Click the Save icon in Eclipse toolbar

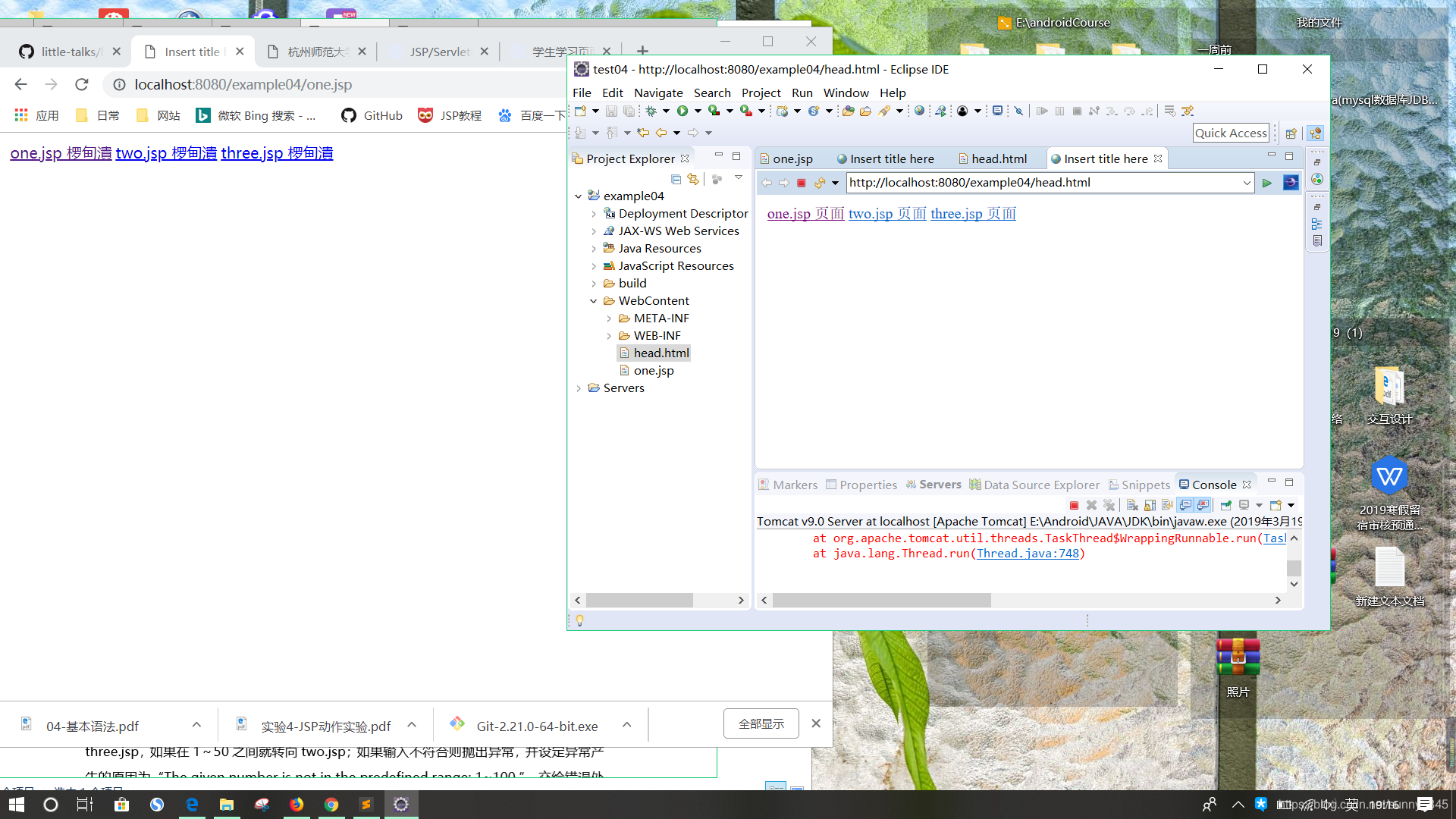611,111
